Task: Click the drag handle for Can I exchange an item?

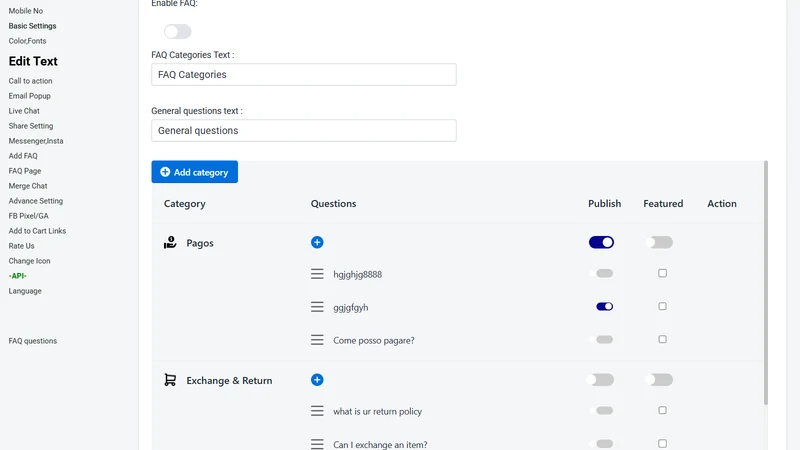Action: [317, 444]
